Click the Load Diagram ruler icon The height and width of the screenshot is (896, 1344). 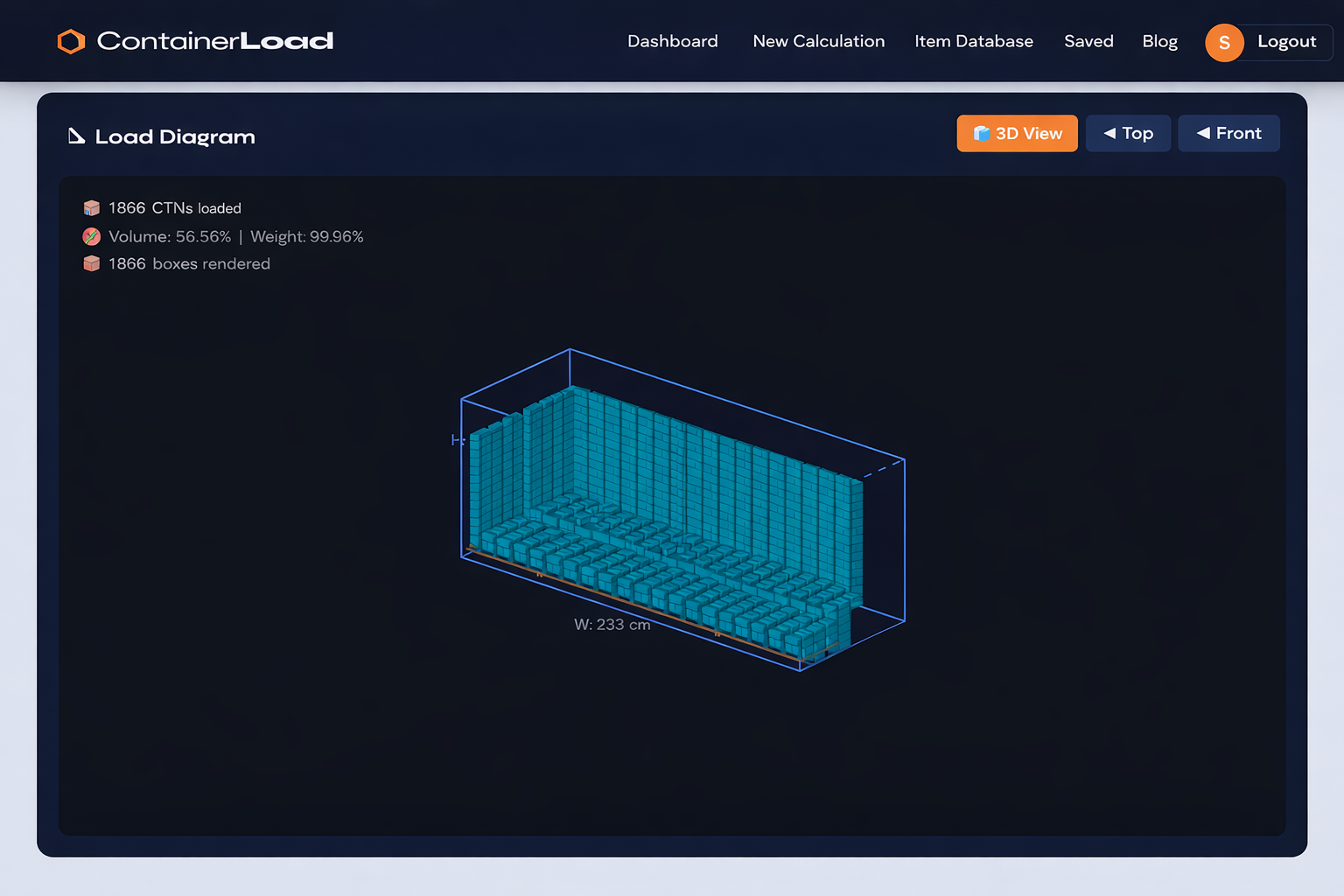75,136
